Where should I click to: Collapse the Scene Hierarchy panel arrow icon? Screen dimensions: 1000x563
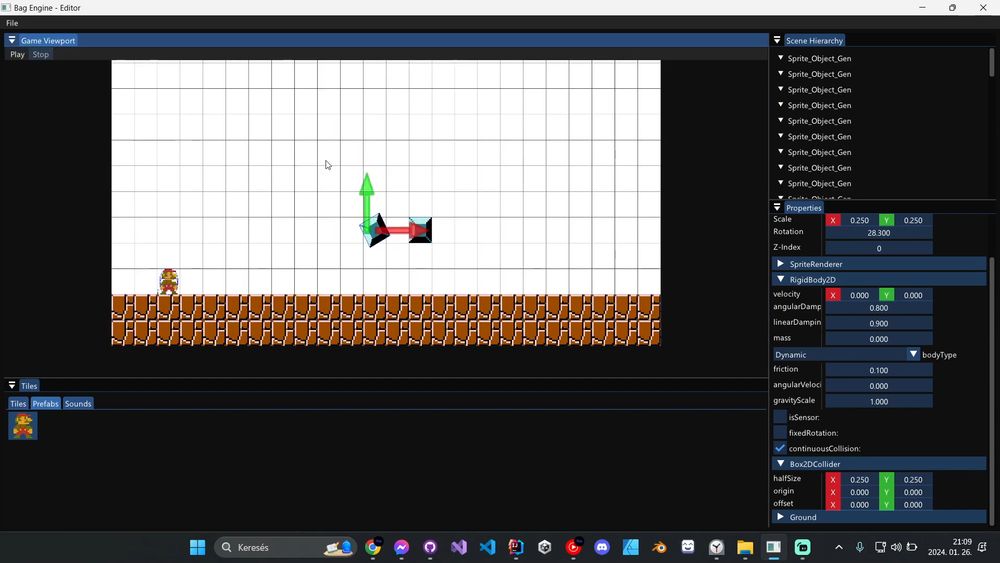pos(777,40)
